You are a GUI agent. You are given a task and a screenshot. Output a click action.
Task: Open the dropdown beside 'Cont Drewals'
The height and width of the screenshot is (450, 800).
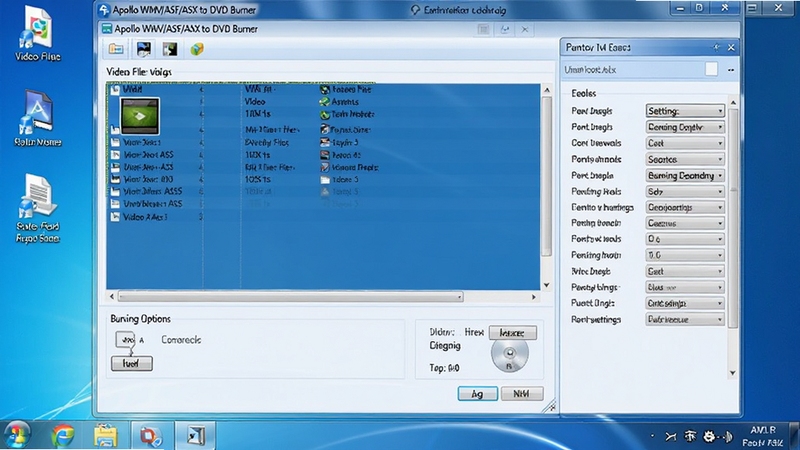(x=685, y=143)
